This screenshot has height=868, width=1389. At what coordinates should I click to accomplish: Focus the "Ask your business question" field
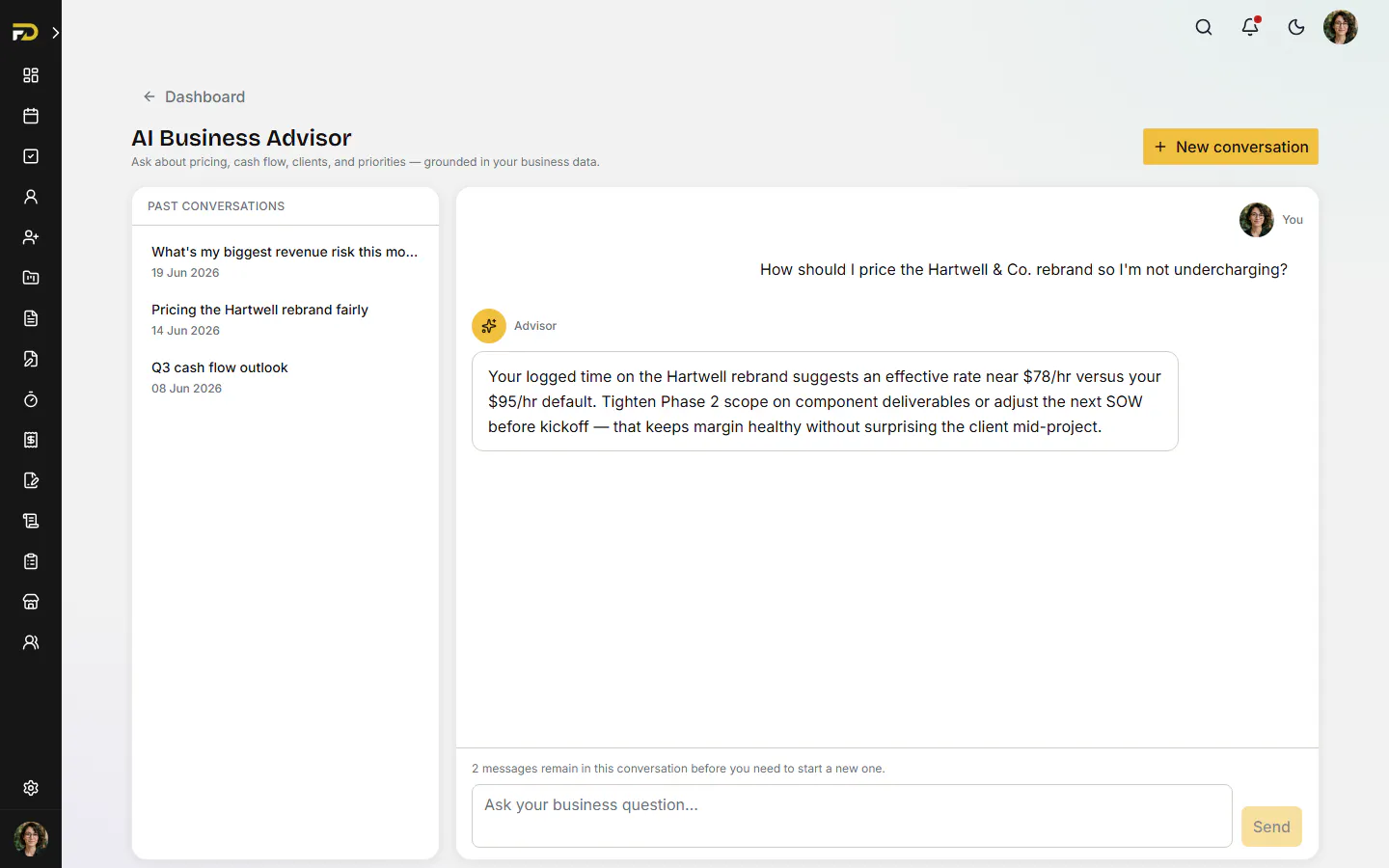coord(852,816)
